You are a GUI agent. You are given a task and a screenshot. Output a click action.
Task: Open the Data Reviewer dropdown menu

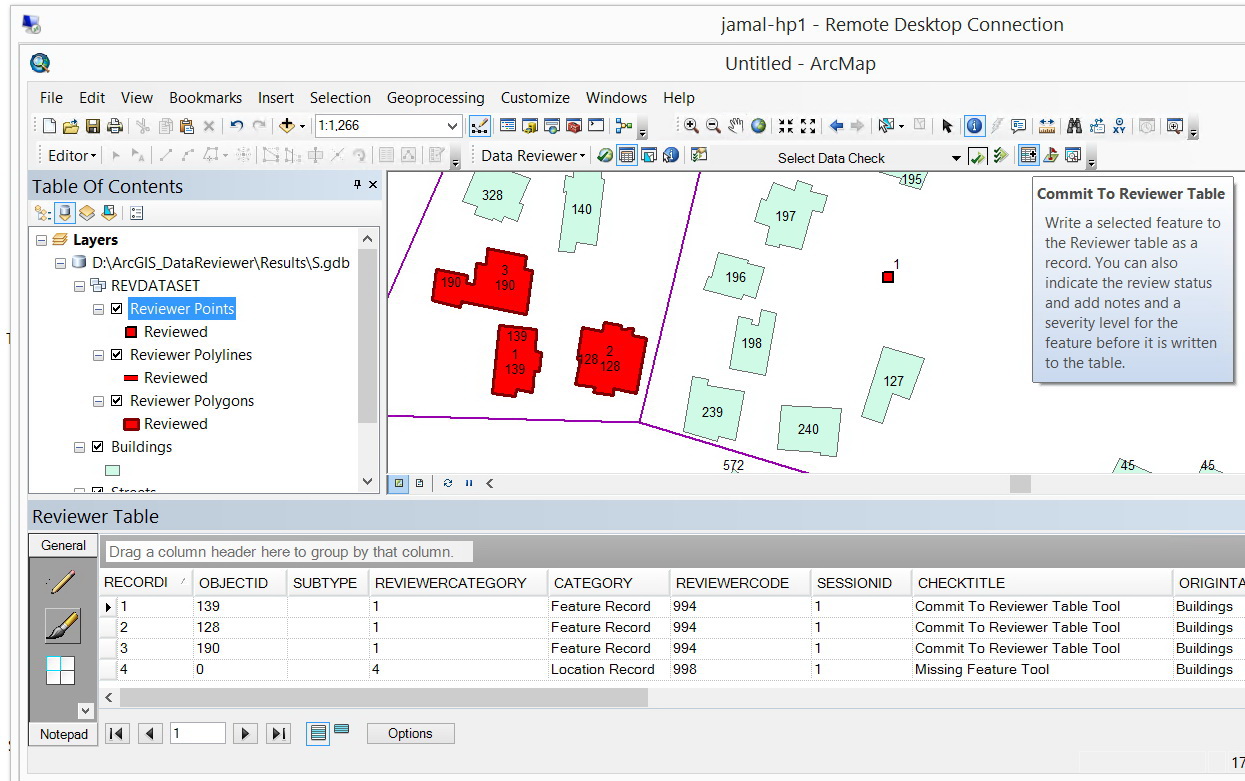click(533, 155)
